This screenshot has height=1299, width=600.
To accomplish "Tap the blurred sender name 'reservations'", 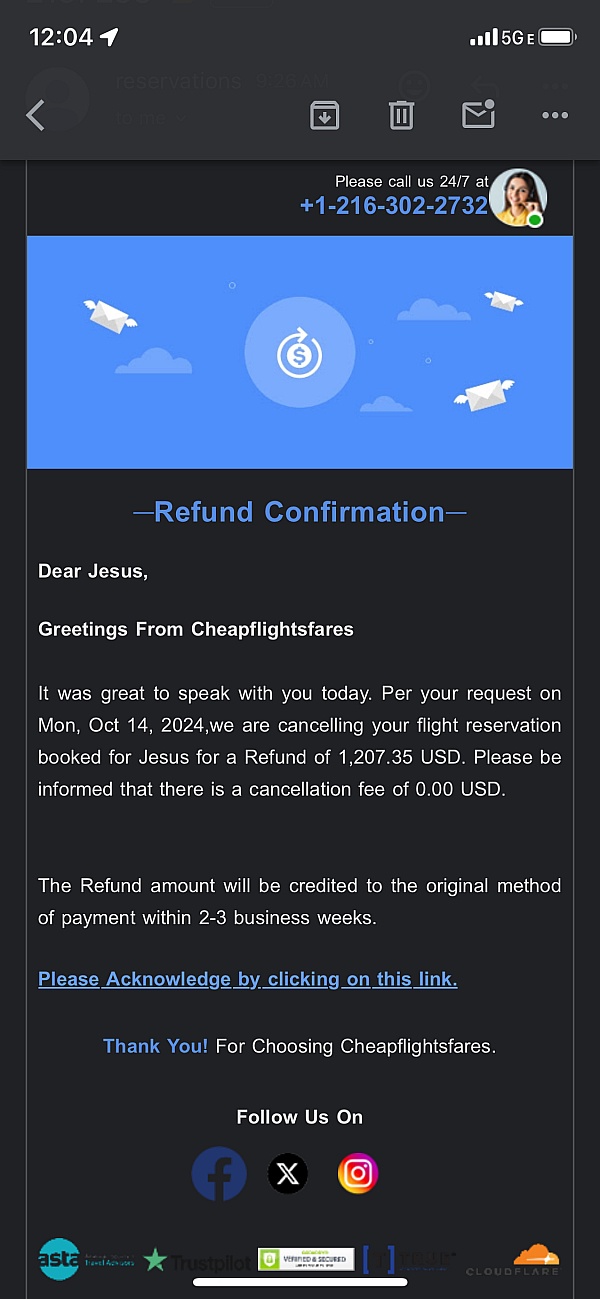I will (178, 81).
